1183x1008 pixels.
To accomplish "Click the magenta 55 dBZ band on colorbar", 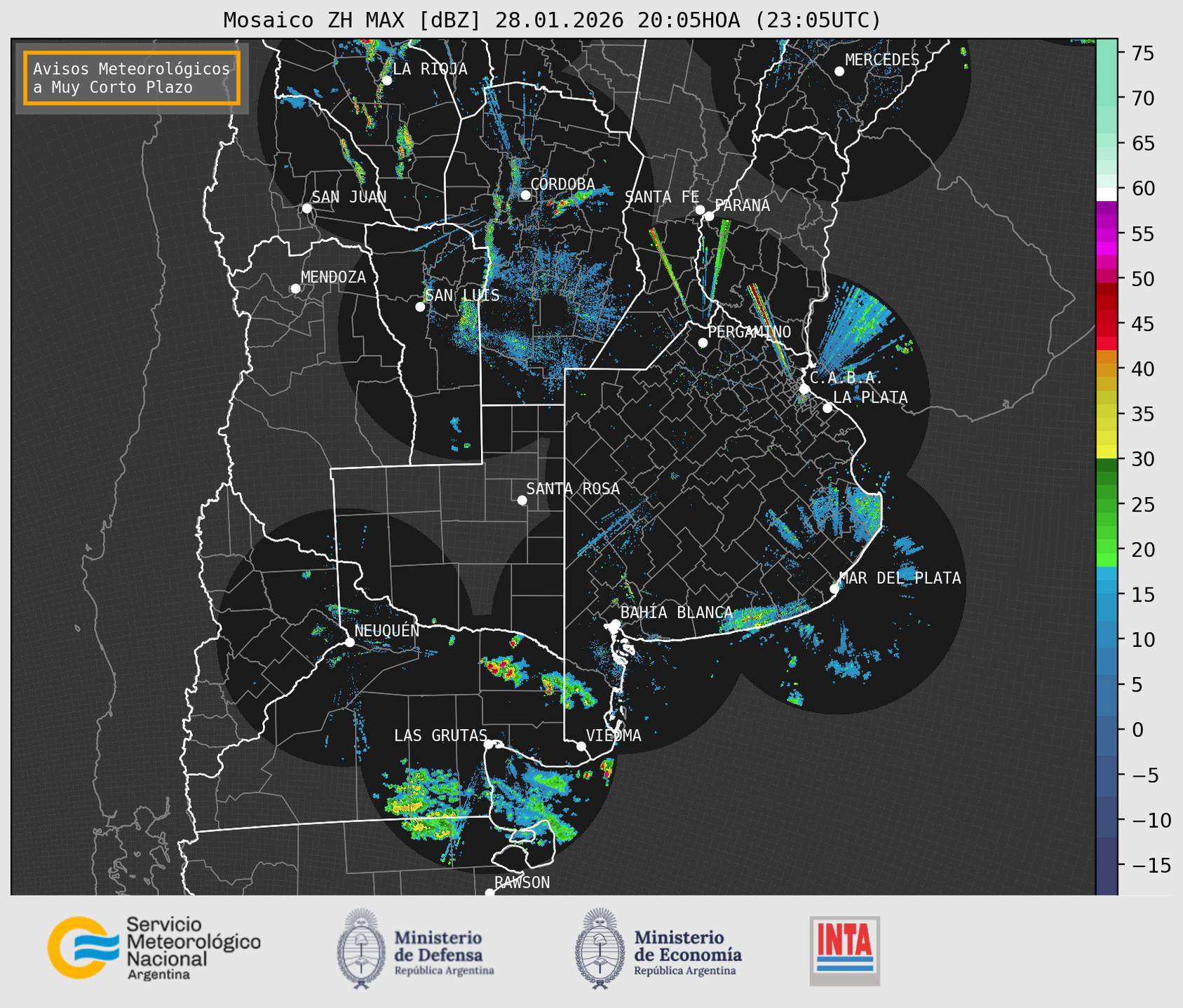I will coord(1106,233).
